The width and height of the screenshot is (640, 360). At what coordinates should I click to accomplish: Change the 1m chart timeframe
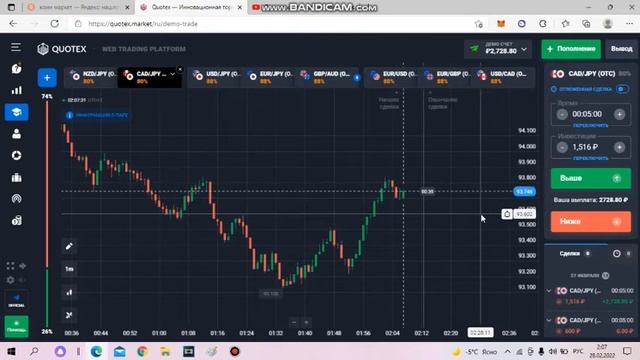(x=69, y=269)
